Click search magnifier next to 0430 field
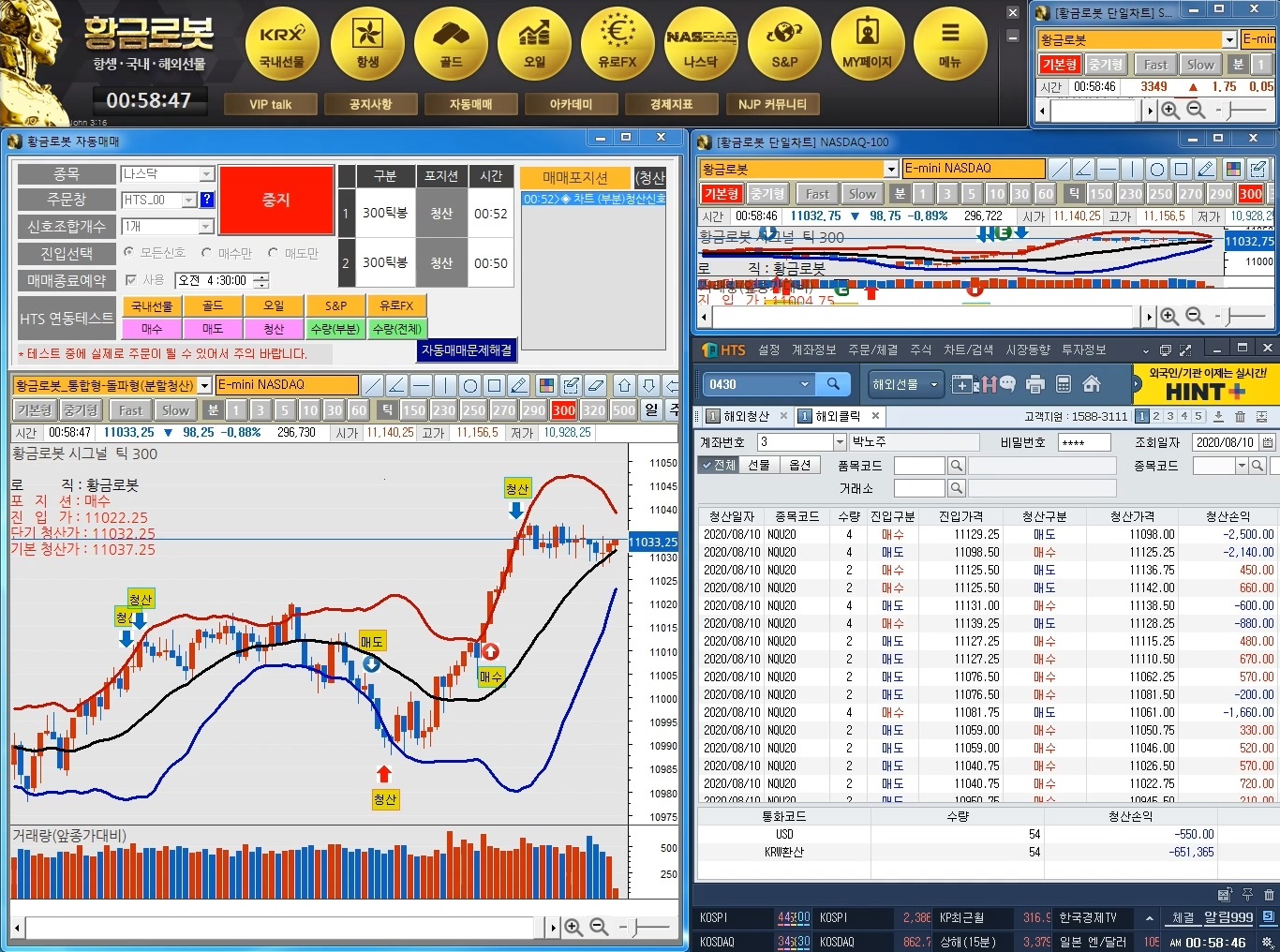Viewport: 1280px width, 952px height. (x=832, y=384)
